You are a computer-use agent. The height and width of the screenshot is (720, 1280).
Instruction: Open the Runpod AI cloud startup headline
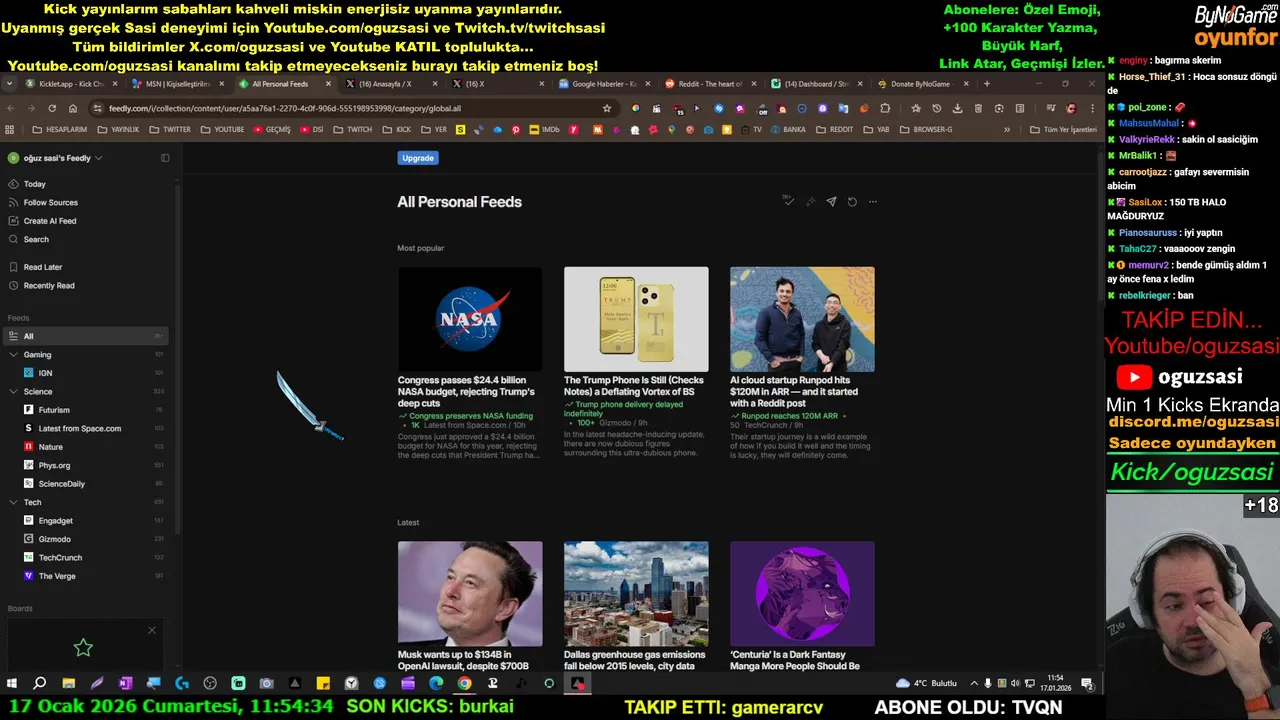794,392
